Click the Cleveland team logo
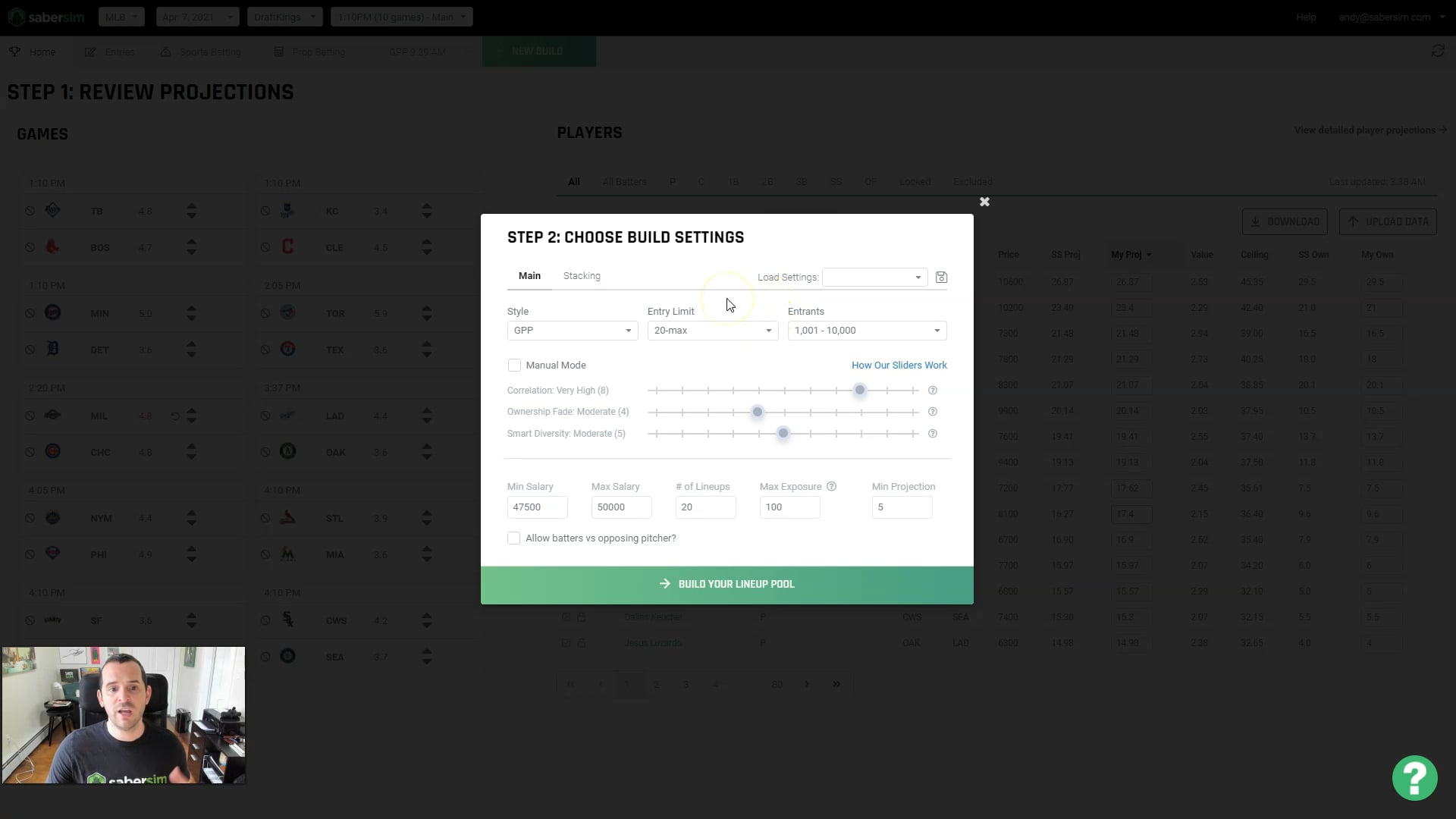The height and width of the screenshot is (819, 1456). [287, 246]
